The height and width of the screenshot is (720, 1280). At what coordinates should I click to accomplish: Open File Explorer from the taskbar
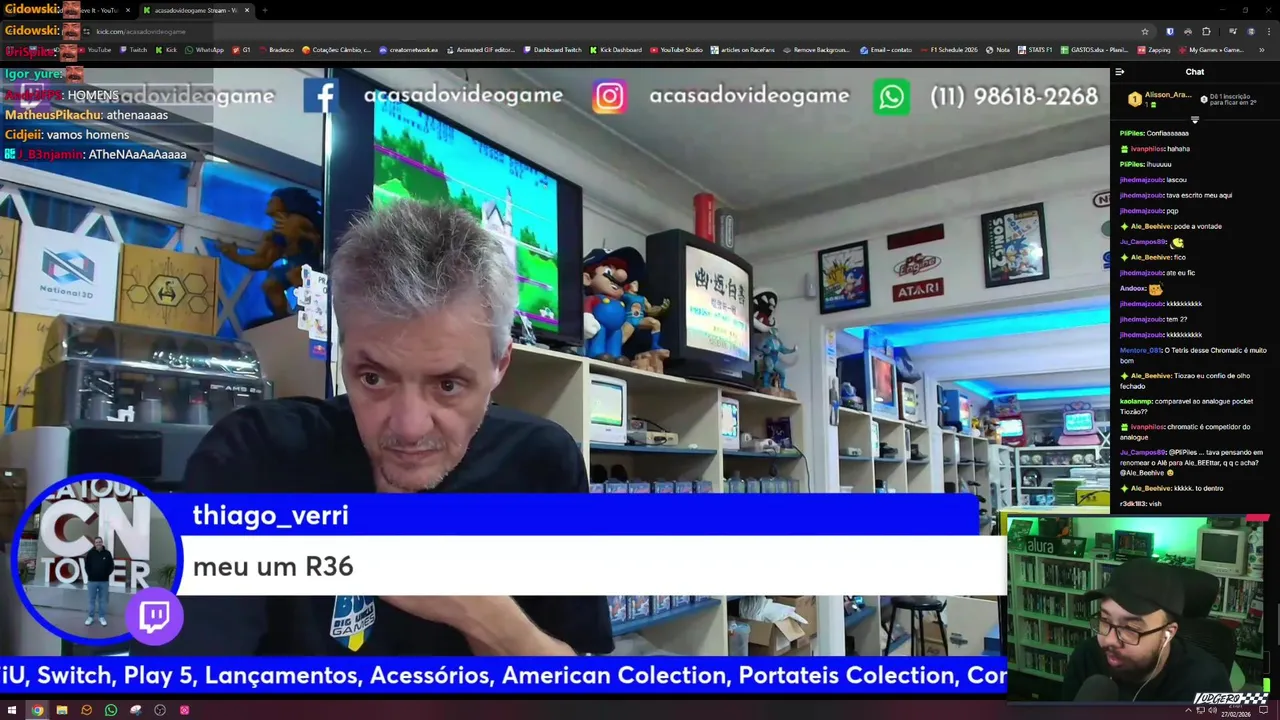(x=62, y=710)
